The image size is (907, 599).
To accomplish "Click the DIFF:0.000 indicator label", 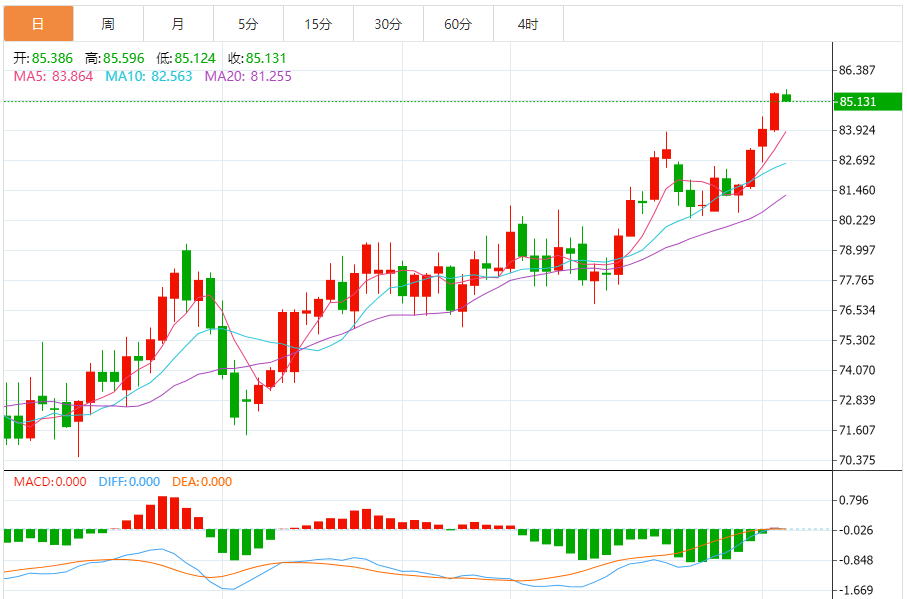I will tap(129, 482).
